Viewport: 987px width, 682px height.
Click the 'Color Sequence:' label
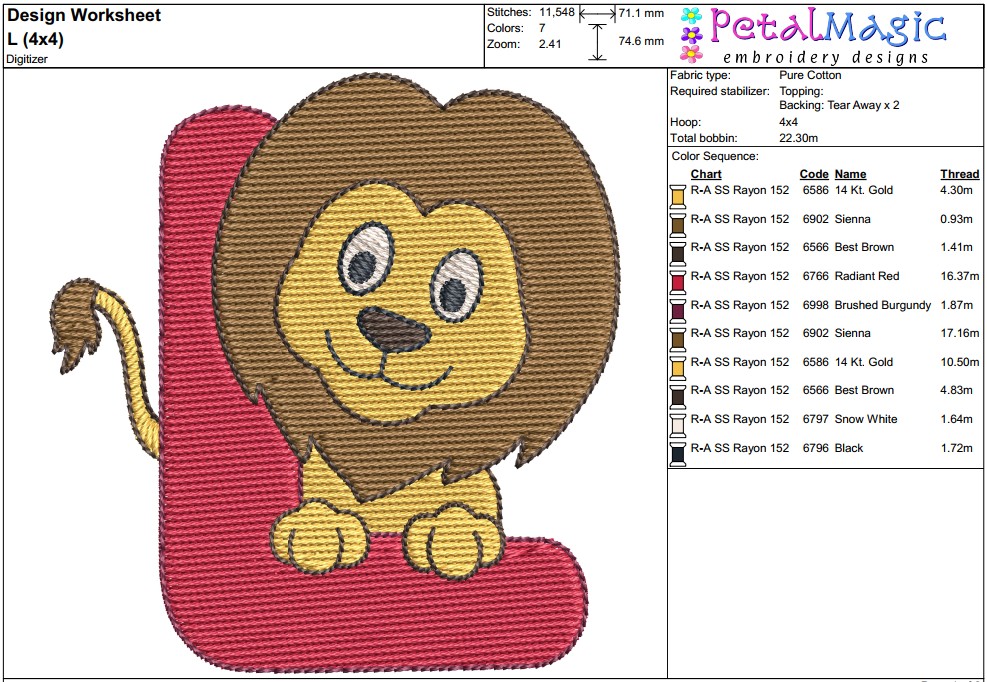[715, 156]
